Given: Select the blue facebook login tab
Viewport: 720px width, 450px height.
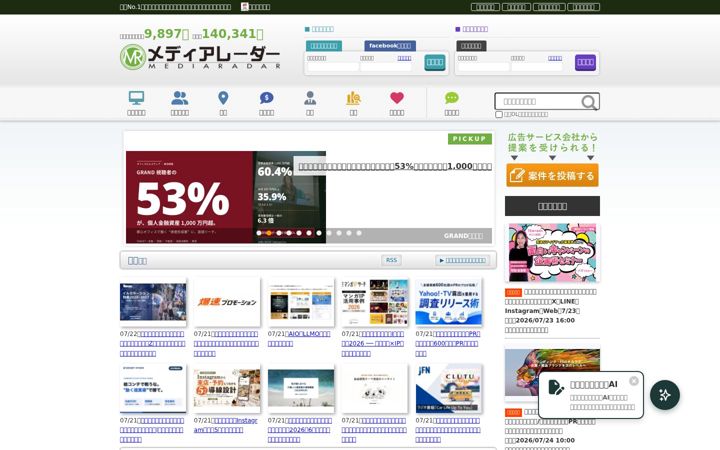Looking at the screenshot, I should coord(390,45).
